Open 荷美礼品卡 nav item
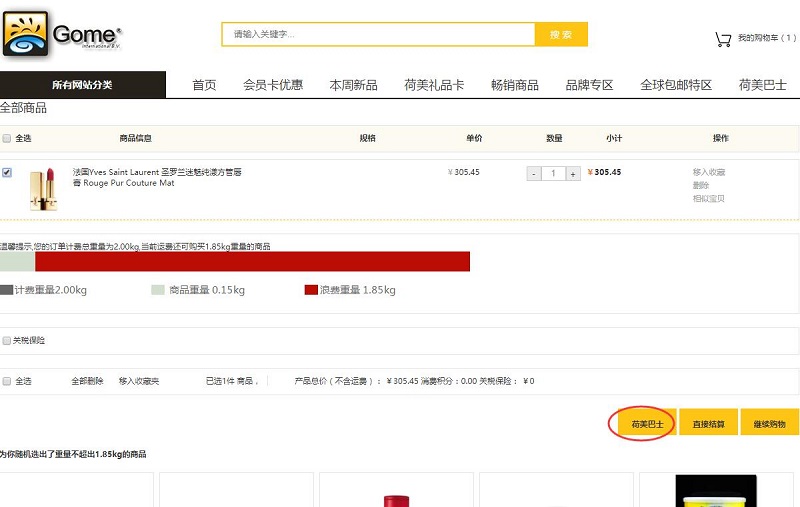This screenshot has width=800, height=507. 434,85
